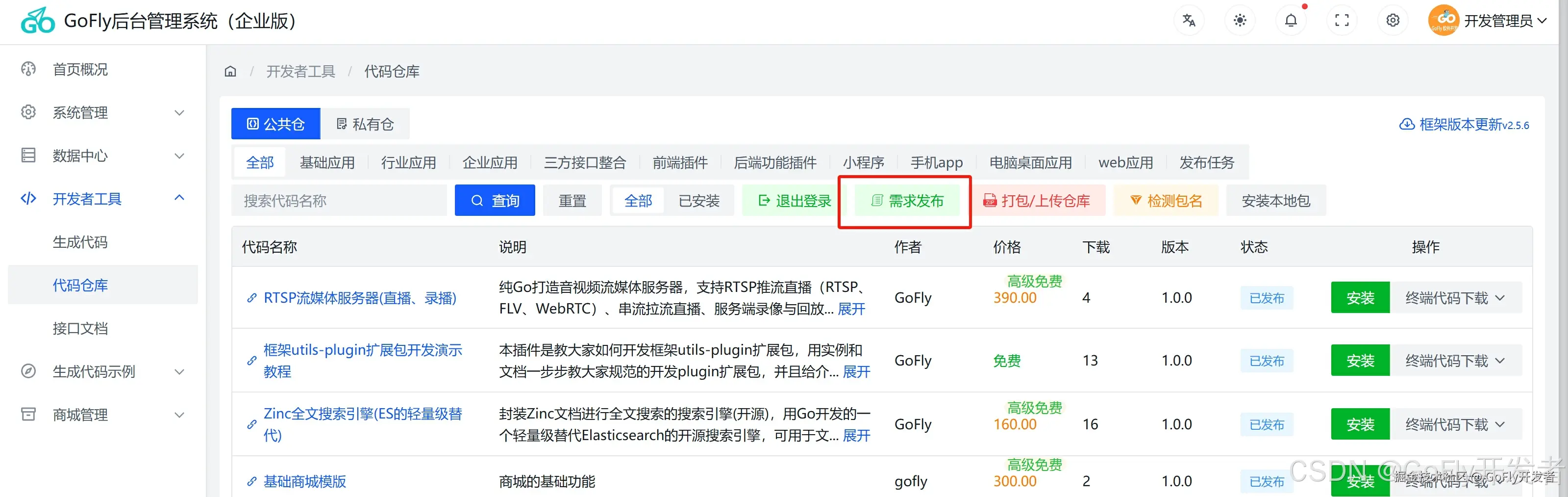Screen dimensions: 1568x497
Task: Expand the RTSP流媒体服务器 description with 展开
Action: coord(851,309)
